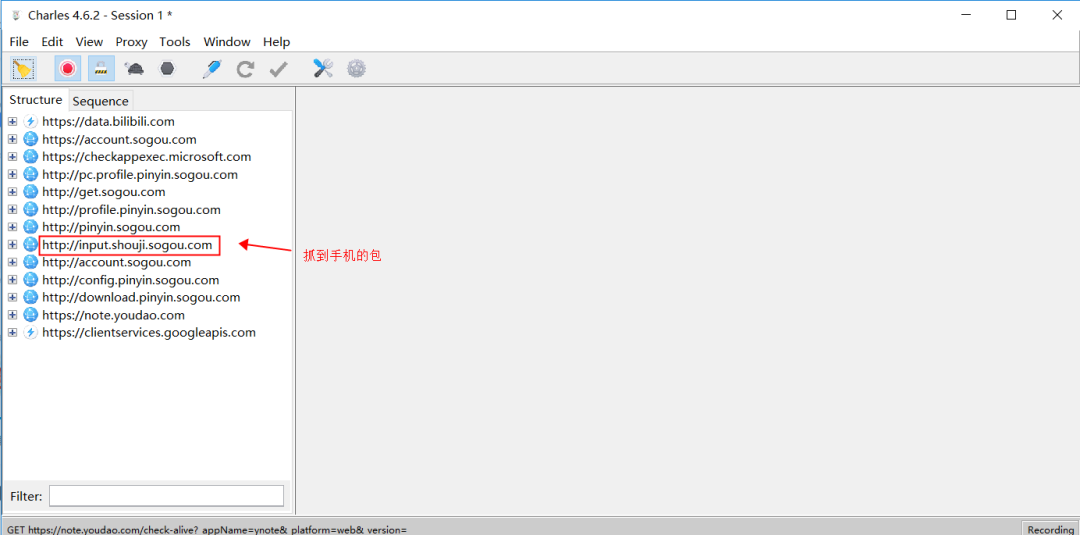Viewport: 1080px width, 535px height.
Task: Click globe icon beside https://account.sogou.com
Action: (x=30, y=139)
